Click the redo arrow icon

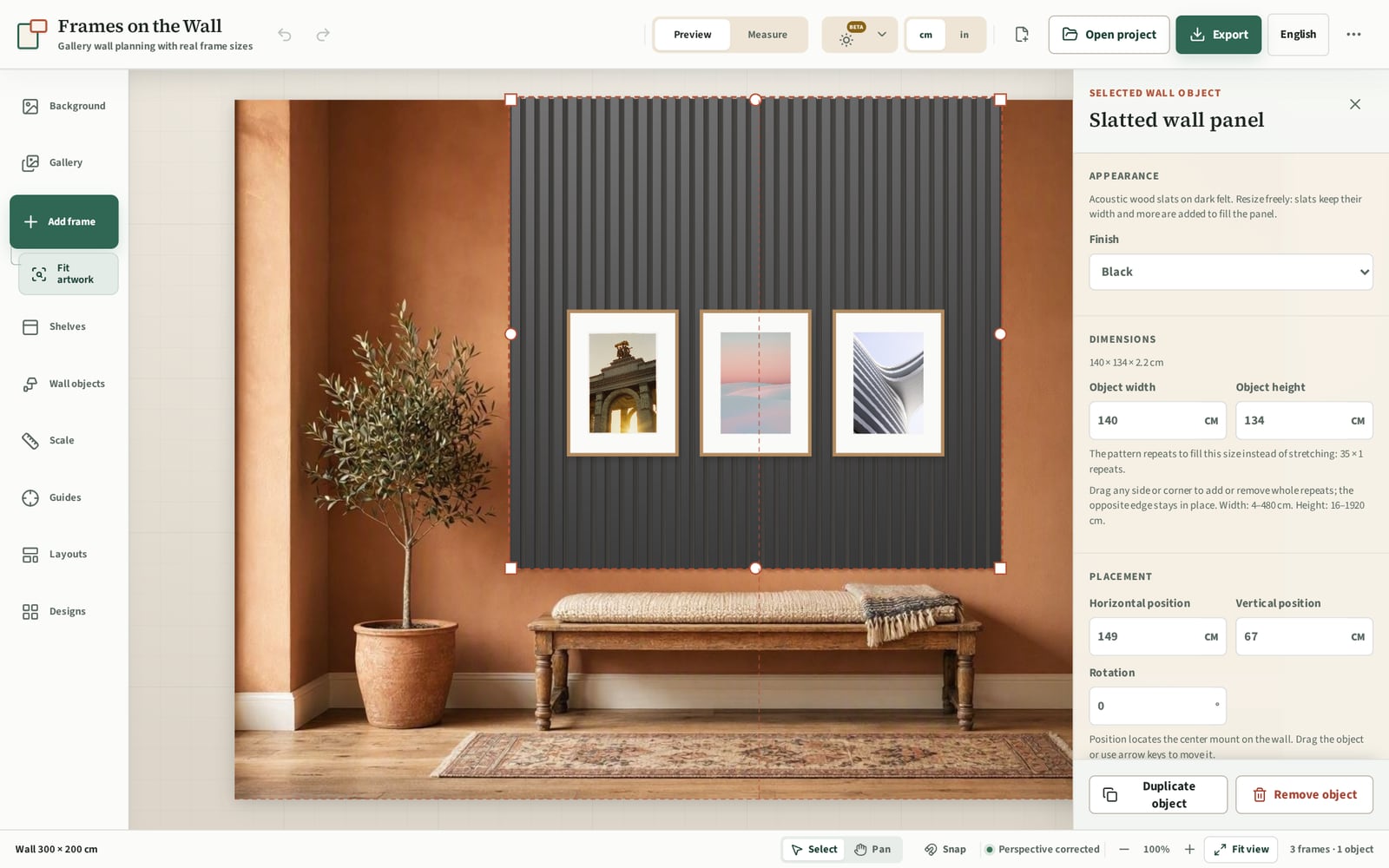tap(323, 35)
